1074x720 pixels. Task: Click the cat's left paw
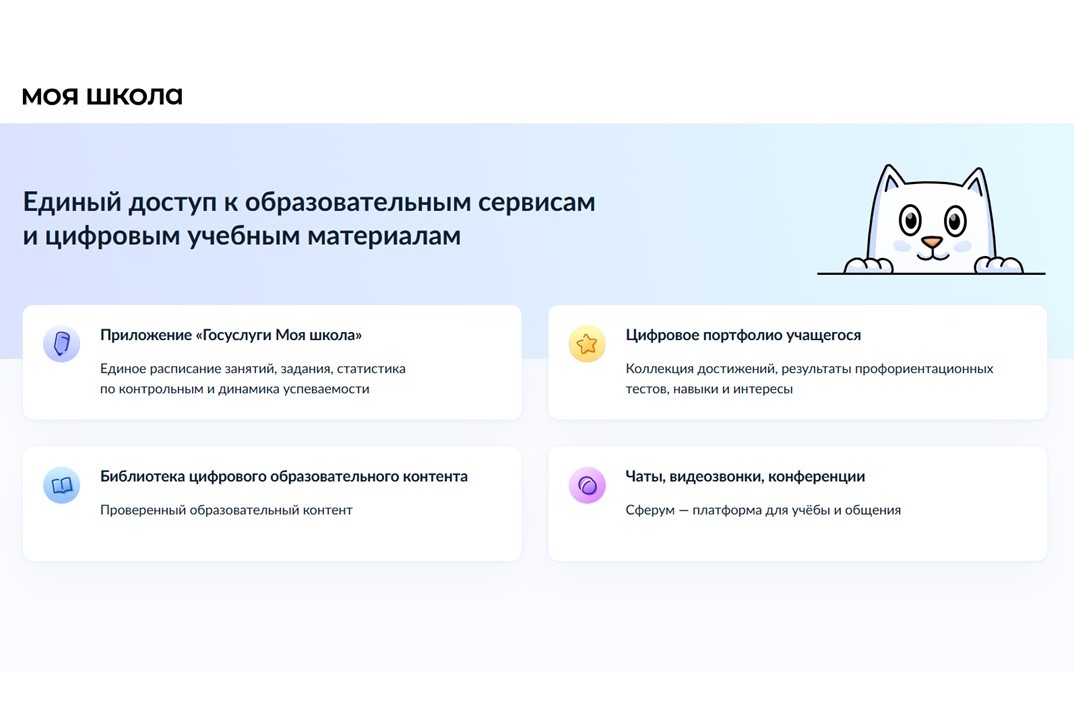869,265
